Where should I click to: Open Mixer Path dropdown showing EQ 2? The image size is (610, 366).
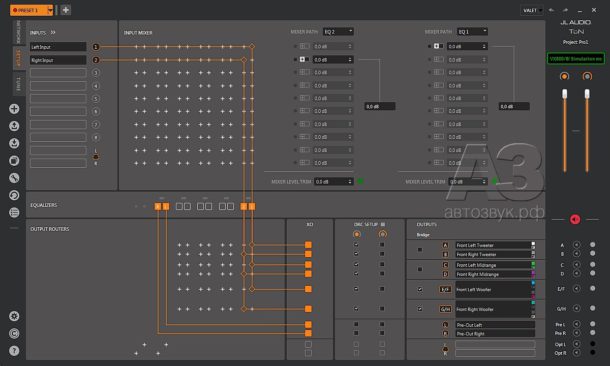(x=338, y=32)
